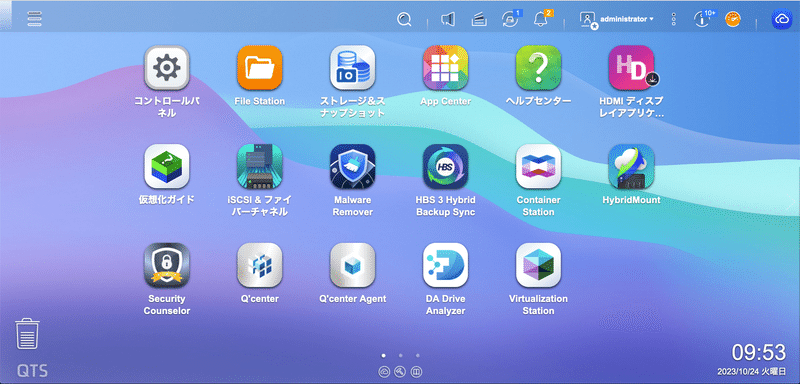Open Virtualization Station

pos(538,265)
